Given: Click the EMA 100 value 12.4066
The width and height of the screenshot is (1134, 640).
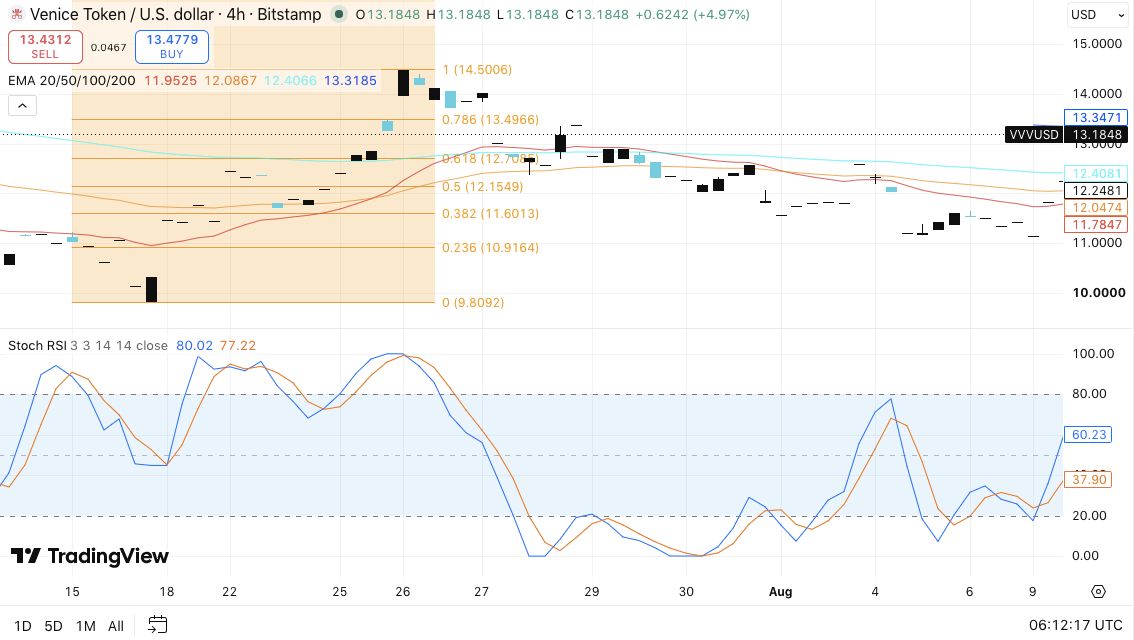Looking at the screenshot, I should tap(290, 80).
